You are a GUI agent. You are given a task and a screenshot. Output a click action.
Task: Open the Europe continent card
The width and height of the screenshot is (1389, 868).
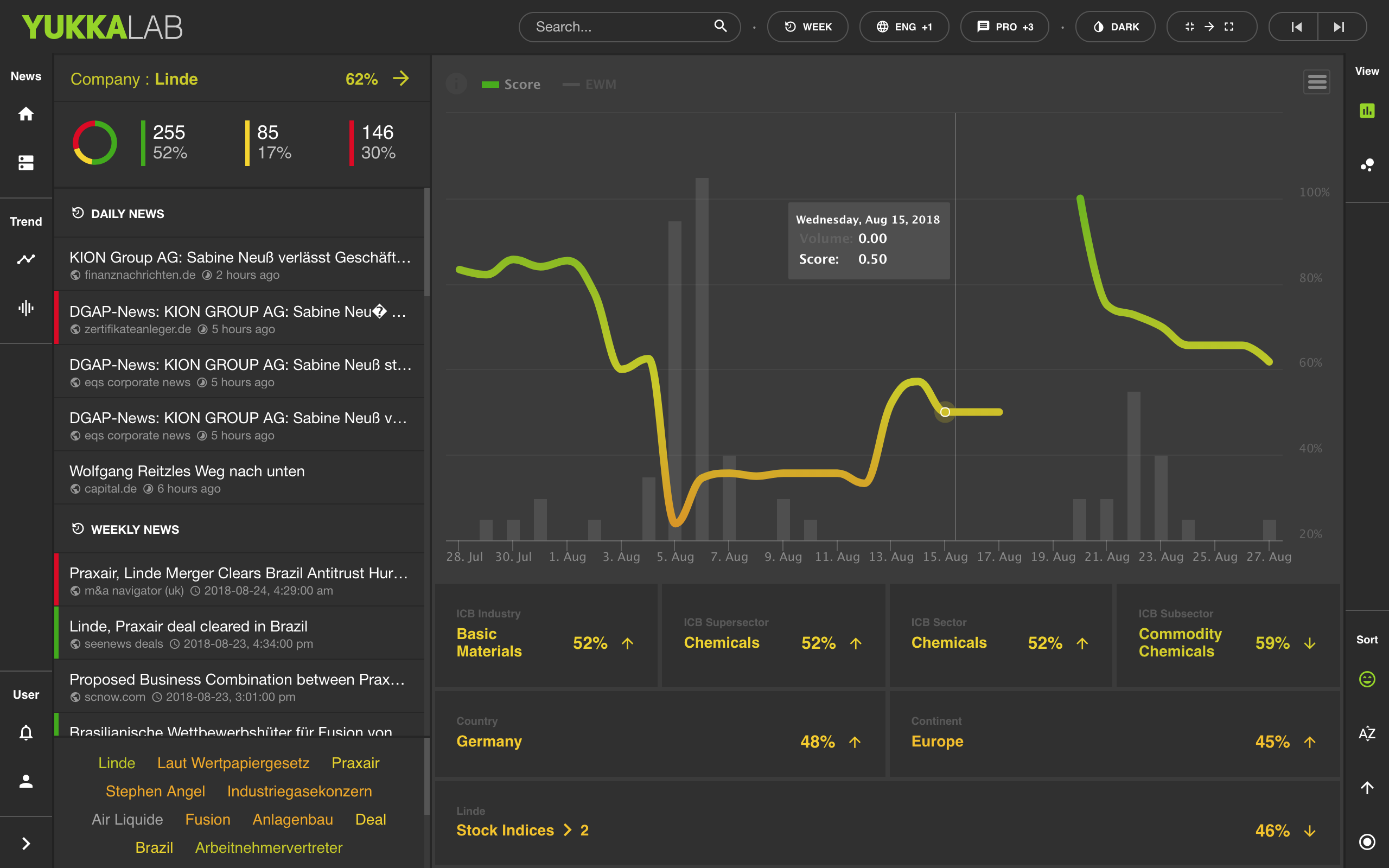[1114, 734]
